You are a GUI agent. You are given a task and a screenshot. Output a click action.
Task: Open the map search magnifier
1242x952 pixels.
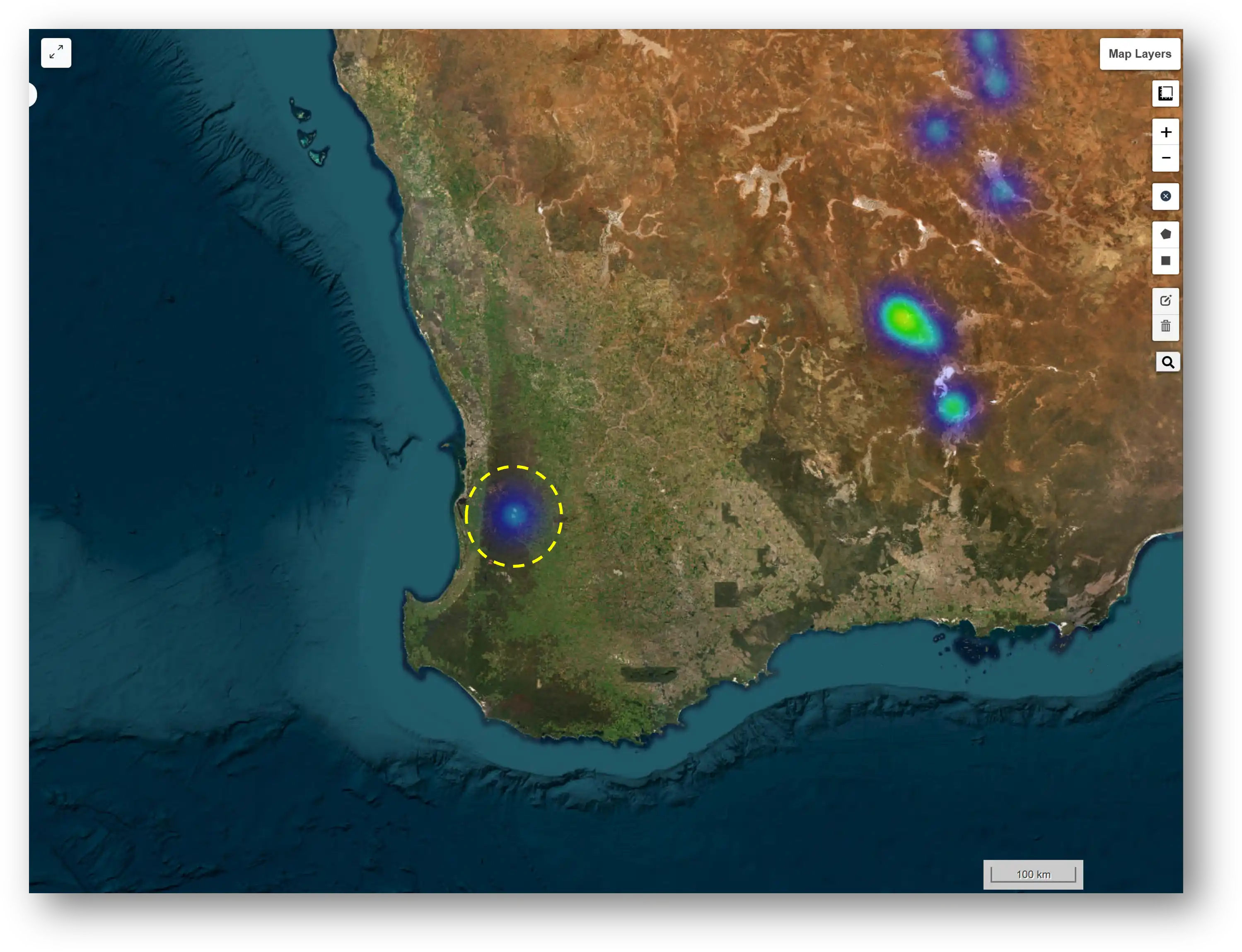click(1168, 362)
